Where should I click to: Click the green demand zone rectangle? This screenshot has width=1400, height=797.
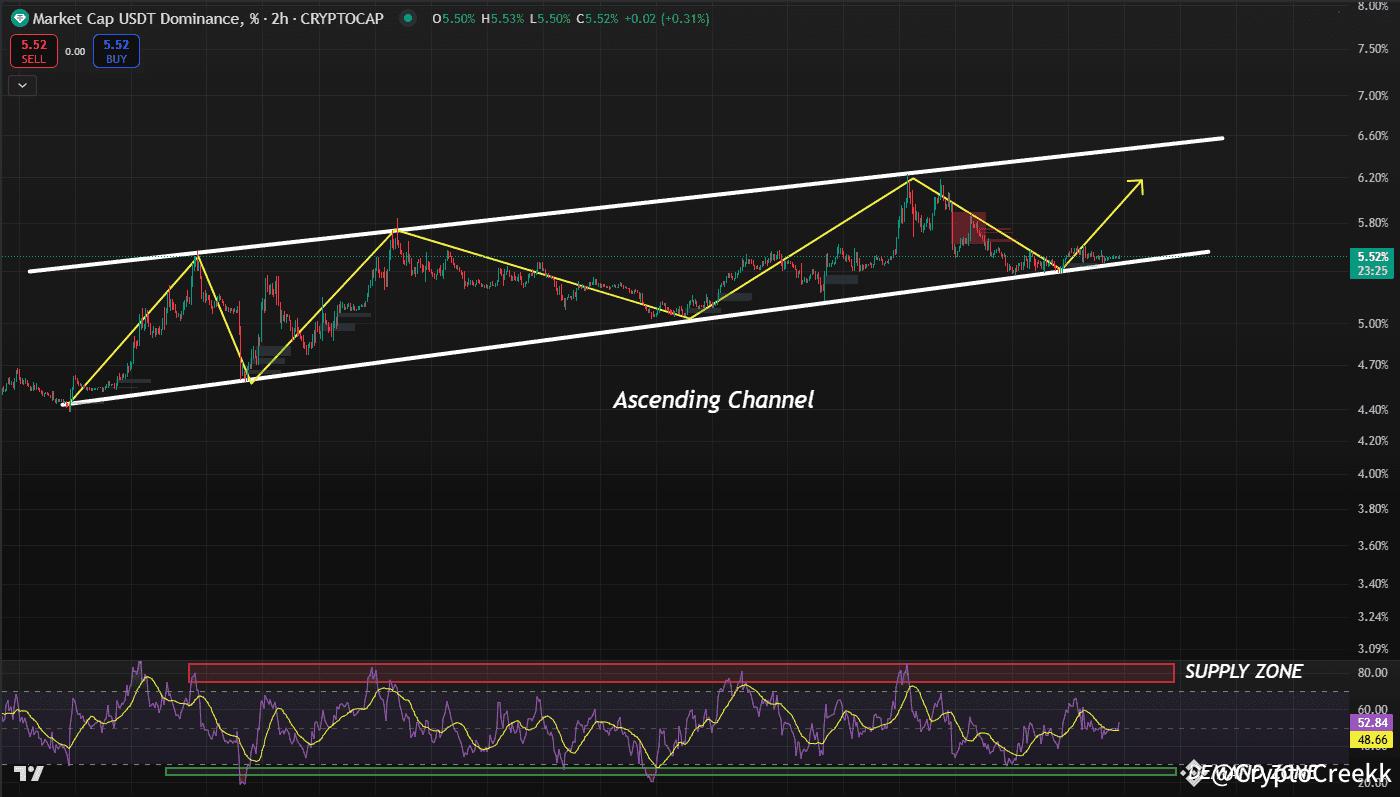click(670, 771)
